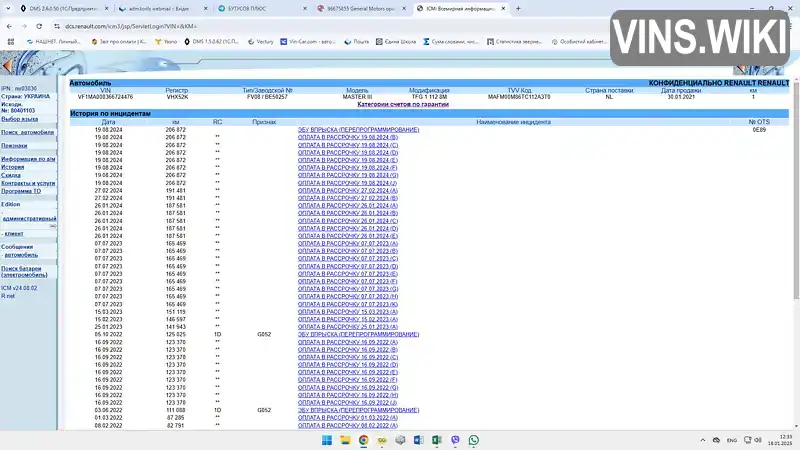This screenshot has height=450, width=800.
Task: Expand the tab search dropdown arrow
Action: (x=8, y=8)
